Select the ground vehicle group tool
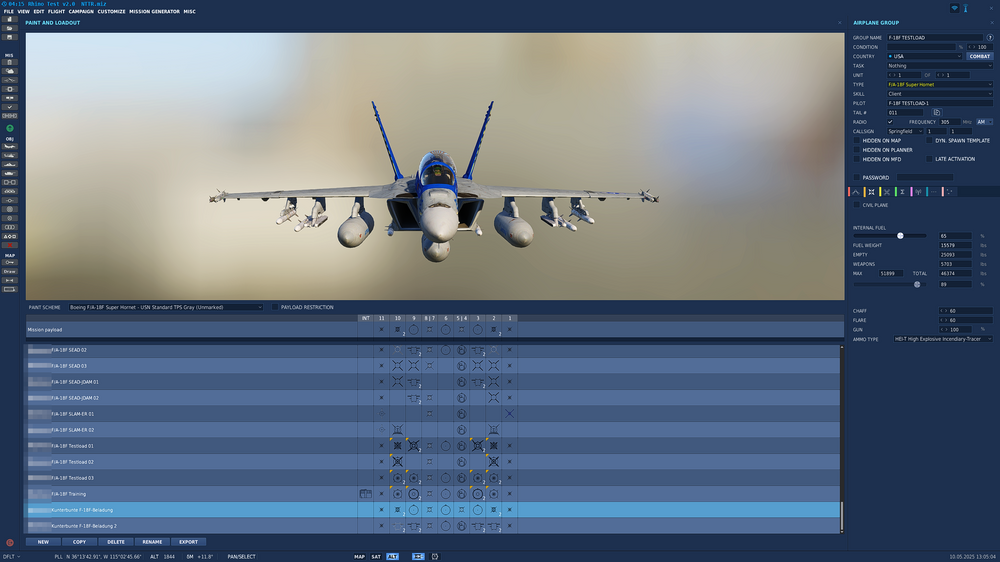This screenshot has height=562, width=1000. point(10,174)
